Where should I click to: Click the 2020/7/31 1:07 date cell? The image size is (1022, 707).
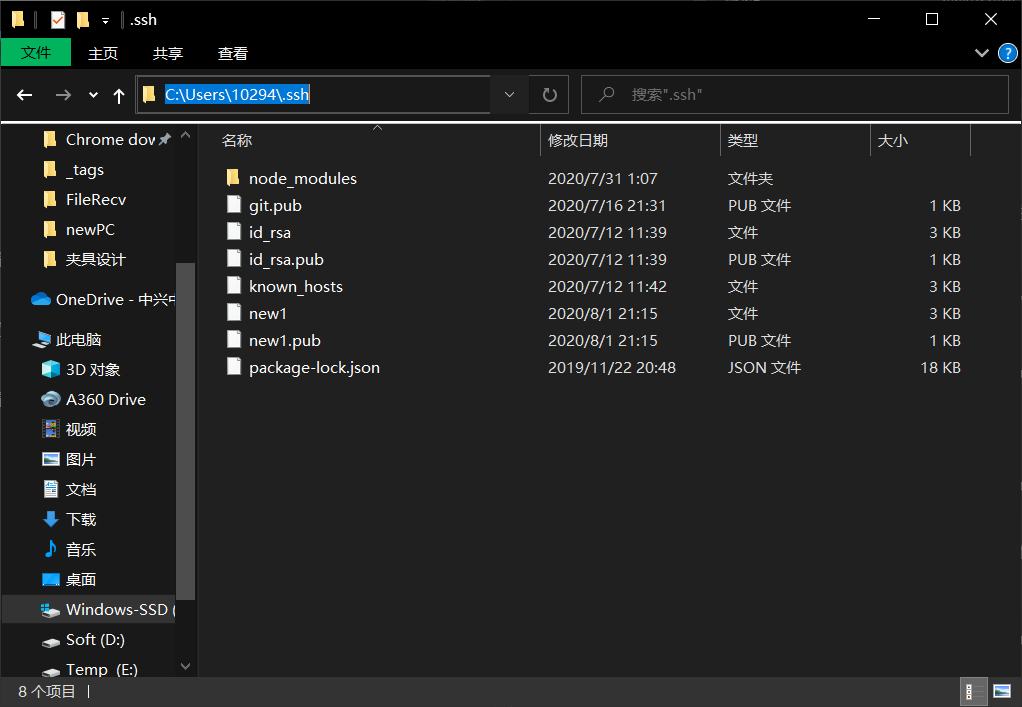[603, 179]
